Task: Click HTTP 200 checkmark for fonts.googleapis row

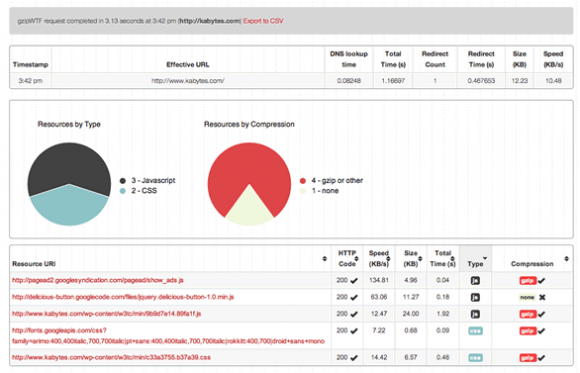Action: tap(354, 331)
